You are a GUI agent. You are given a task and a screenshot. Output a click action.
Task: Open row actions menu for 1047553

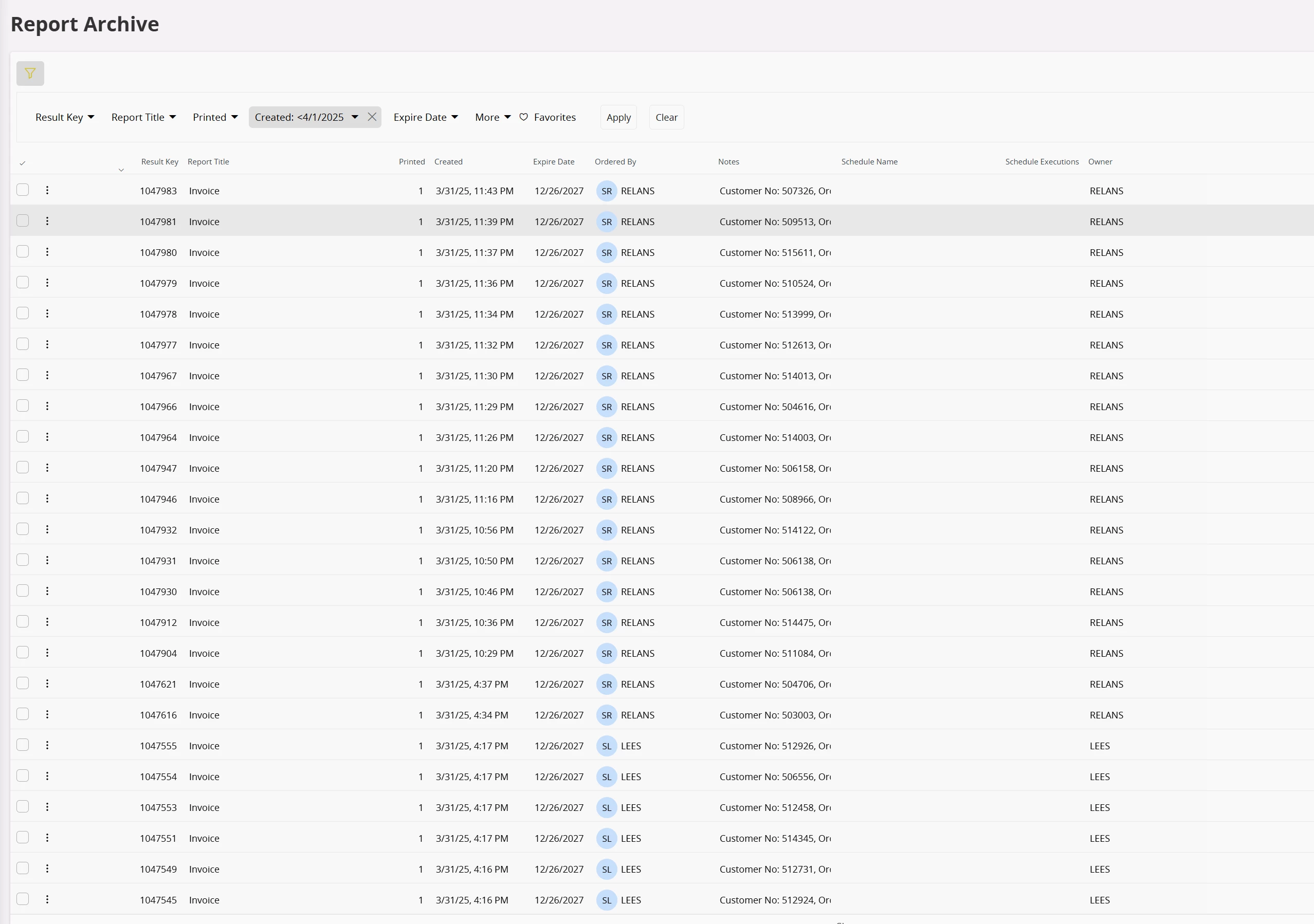[47, 807]
